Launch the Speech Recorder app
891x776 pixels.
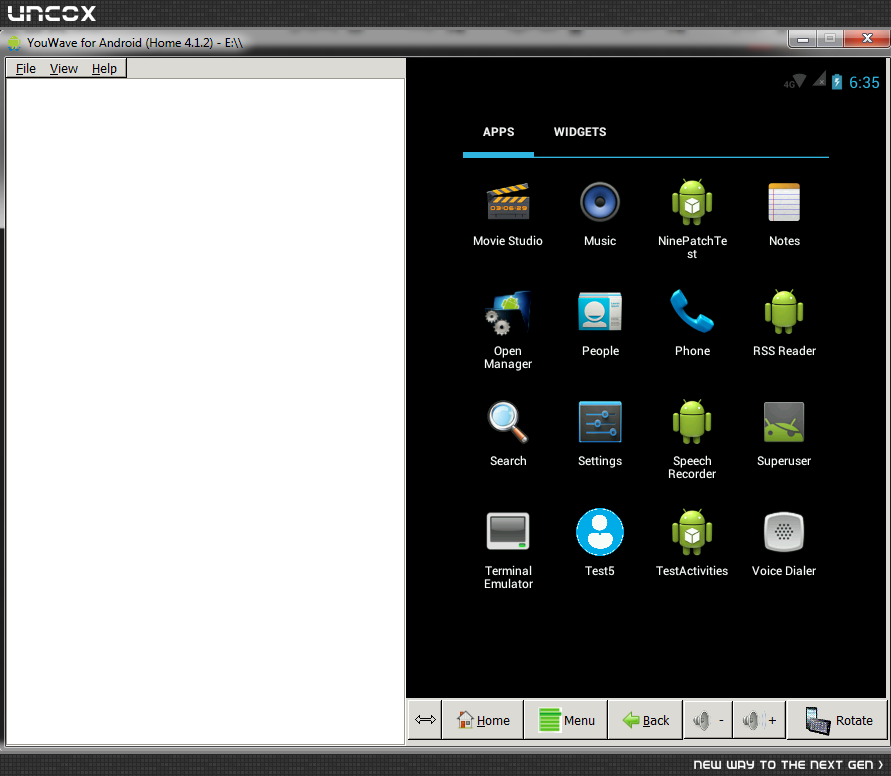point(692,440)
